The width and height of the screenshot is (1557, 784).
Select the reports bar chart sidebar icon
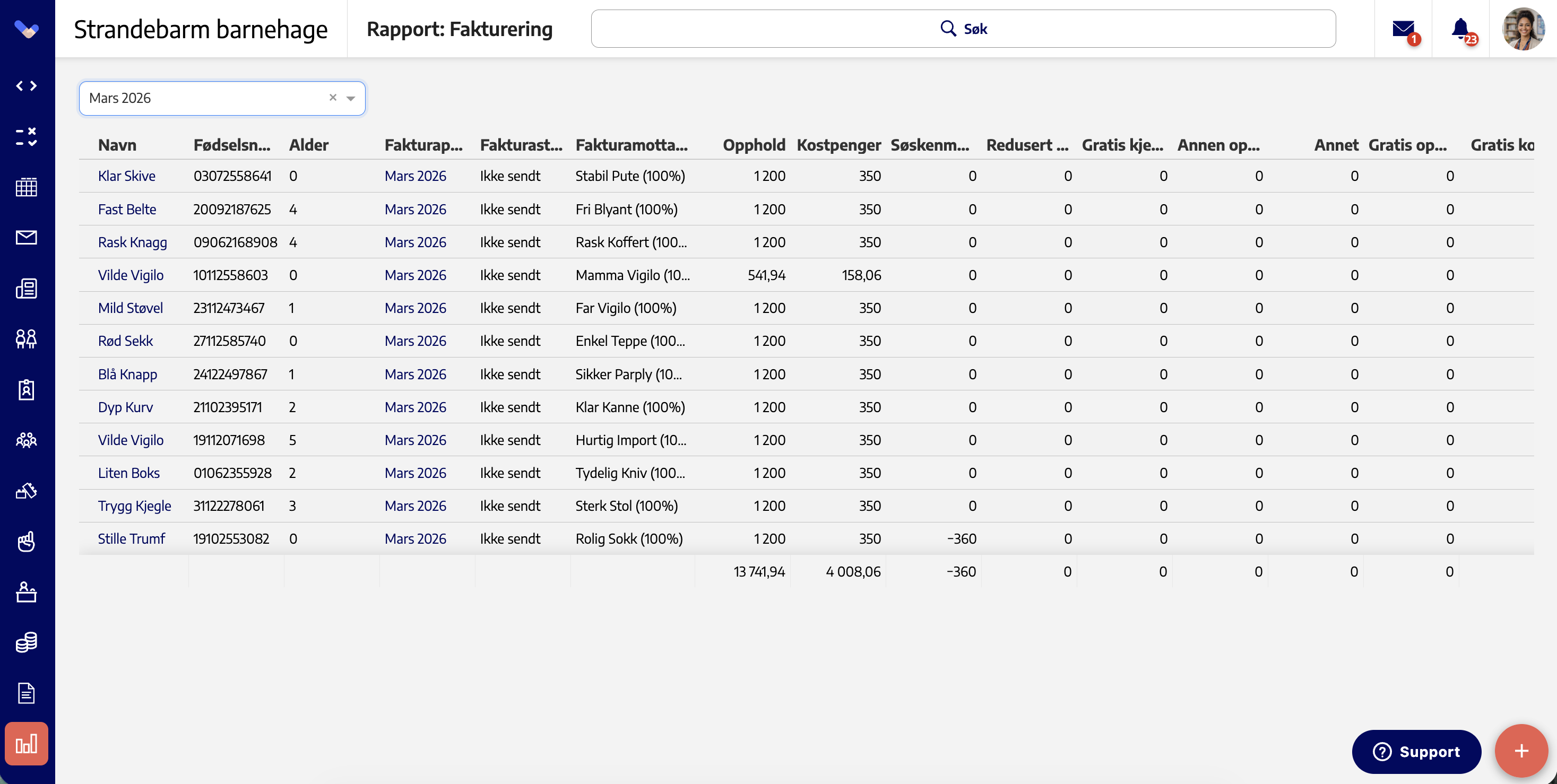[x=26, y=744]
